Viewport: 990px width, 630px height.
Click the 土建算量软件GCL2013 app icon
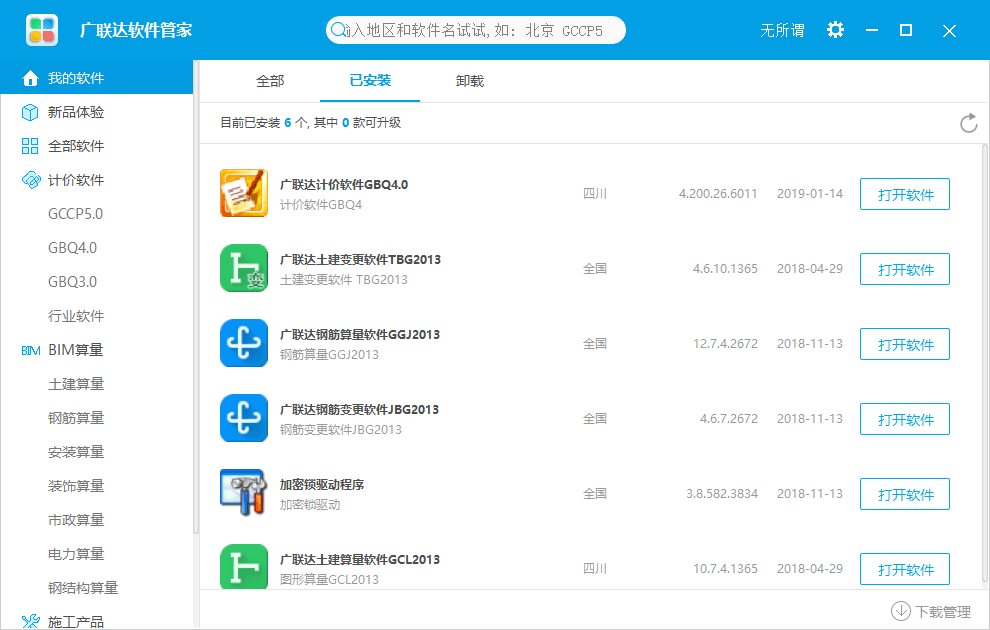coord(244,566)
